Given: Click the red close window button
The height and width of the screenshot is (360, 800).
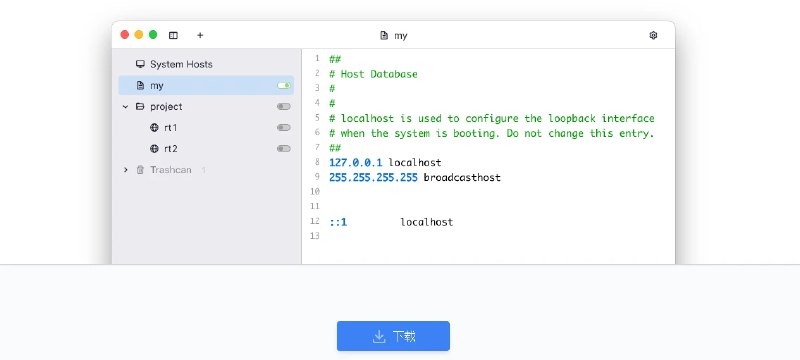Looking at the screenshot, I should 124,35.
